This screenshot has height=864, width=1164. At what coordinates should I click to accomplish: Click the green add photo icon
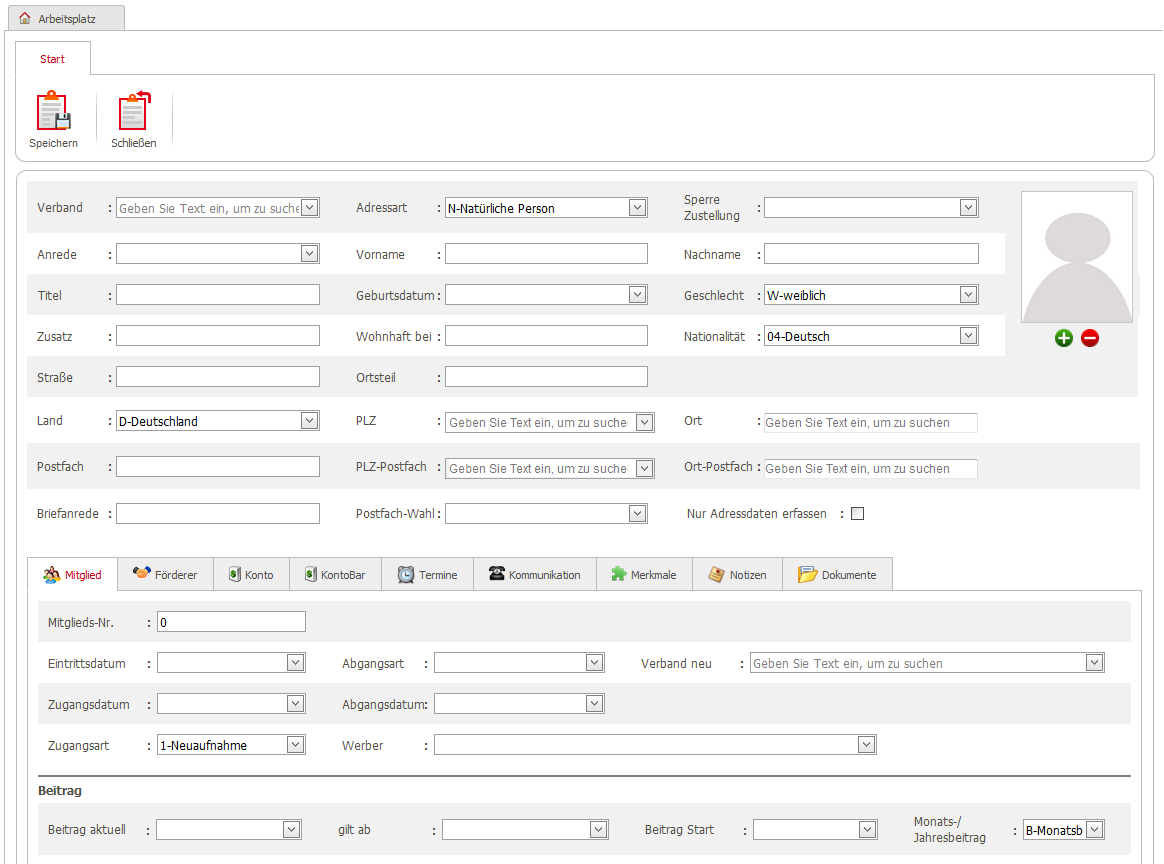(x=1063, y=338)
